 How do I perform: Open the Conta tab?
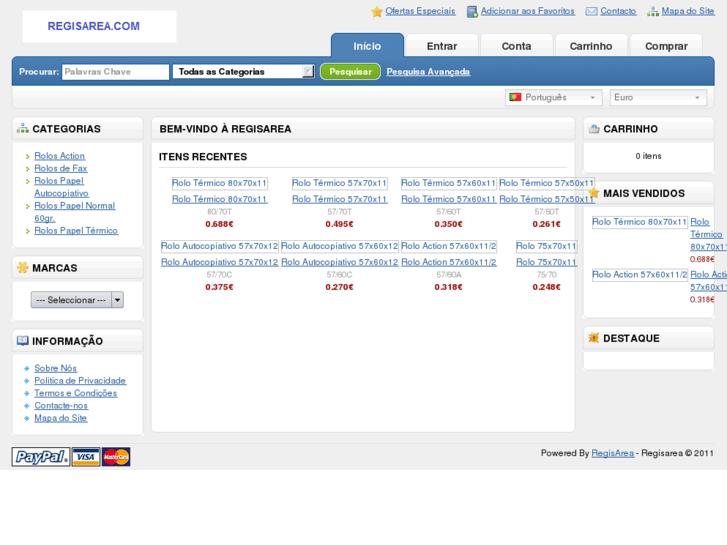(517, 45)
